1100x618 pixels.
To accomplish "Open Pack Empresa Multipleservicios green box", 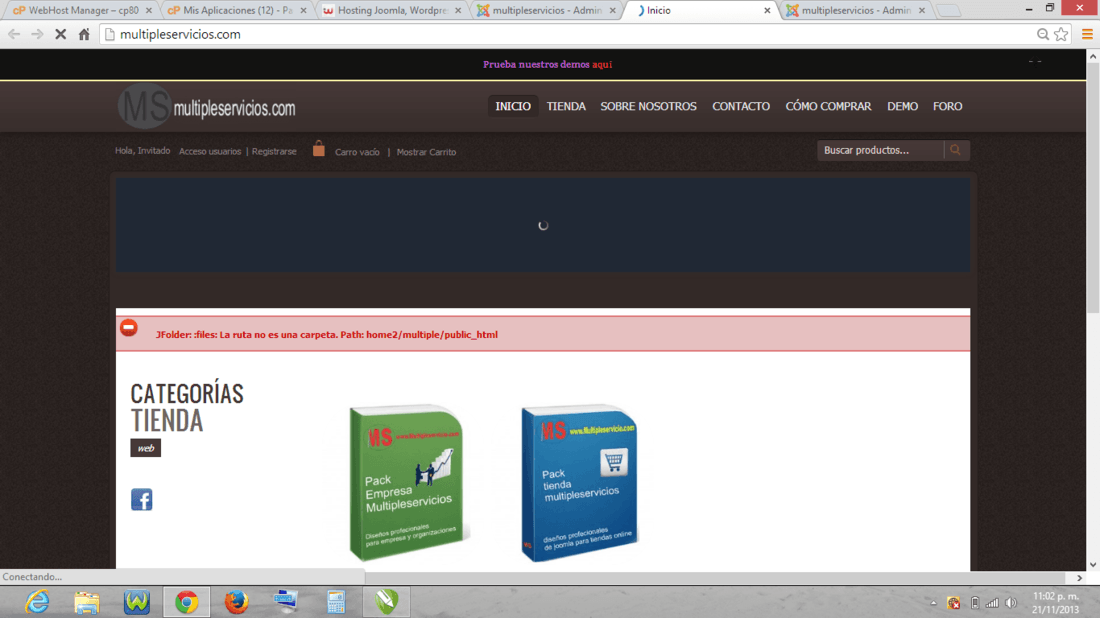I will (406, 483).
